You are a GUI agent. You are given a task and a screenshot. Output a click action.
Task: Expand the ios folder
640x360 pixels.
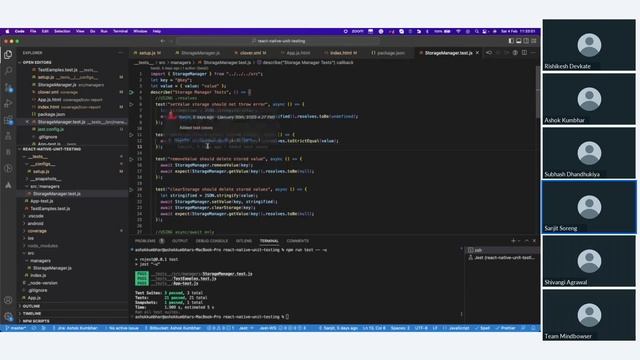[30, 238]
